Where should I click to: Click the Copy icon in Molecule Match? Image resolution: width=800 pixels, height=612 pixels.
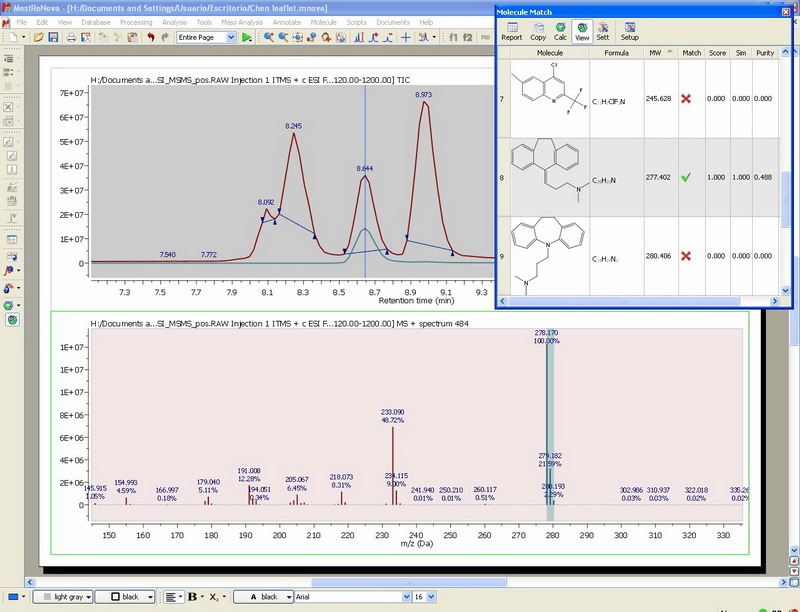coord(538,31)
